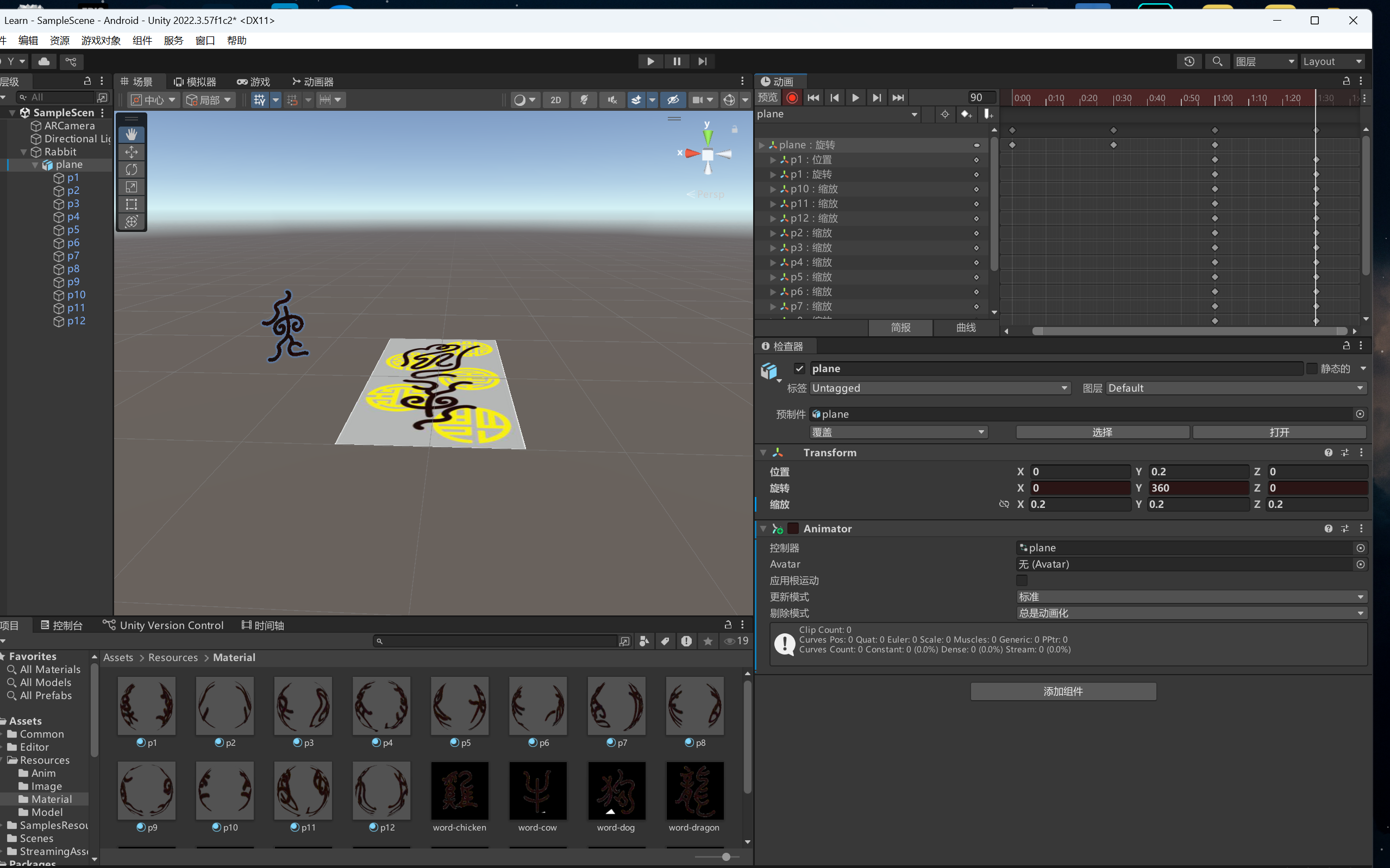Click the animation record button
This screenshot has width=1390, height=868.
pos(792,98)
